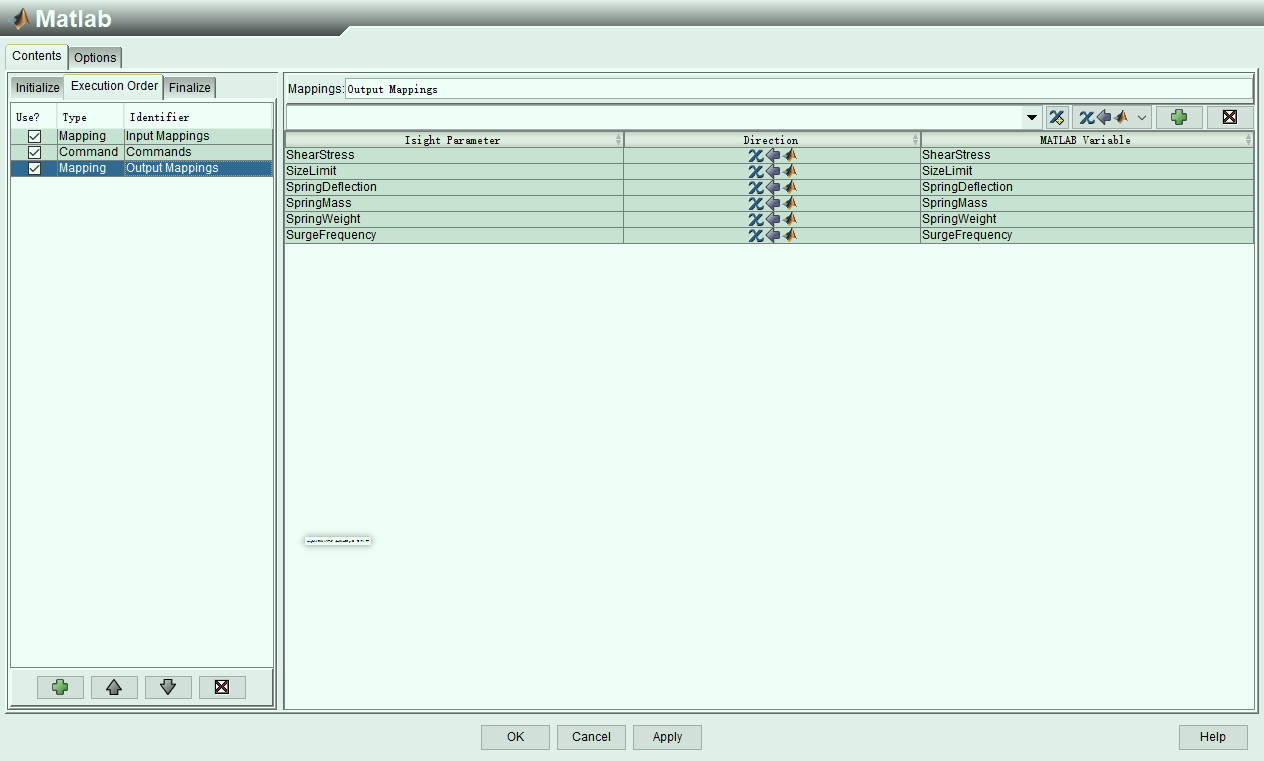
Task: Click the move-up arrow below the execution list
Action: coord(114,687)
